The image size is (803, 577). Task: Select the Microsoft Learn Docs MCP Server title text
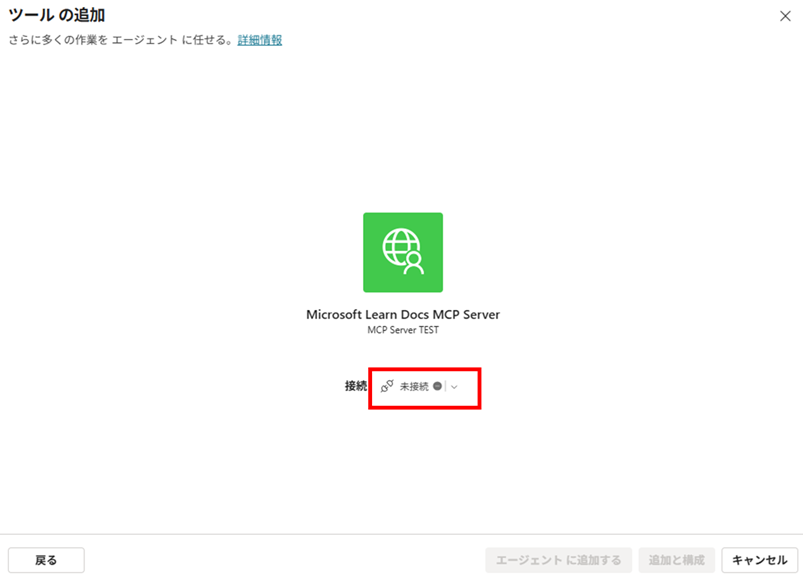click(403, 314)
